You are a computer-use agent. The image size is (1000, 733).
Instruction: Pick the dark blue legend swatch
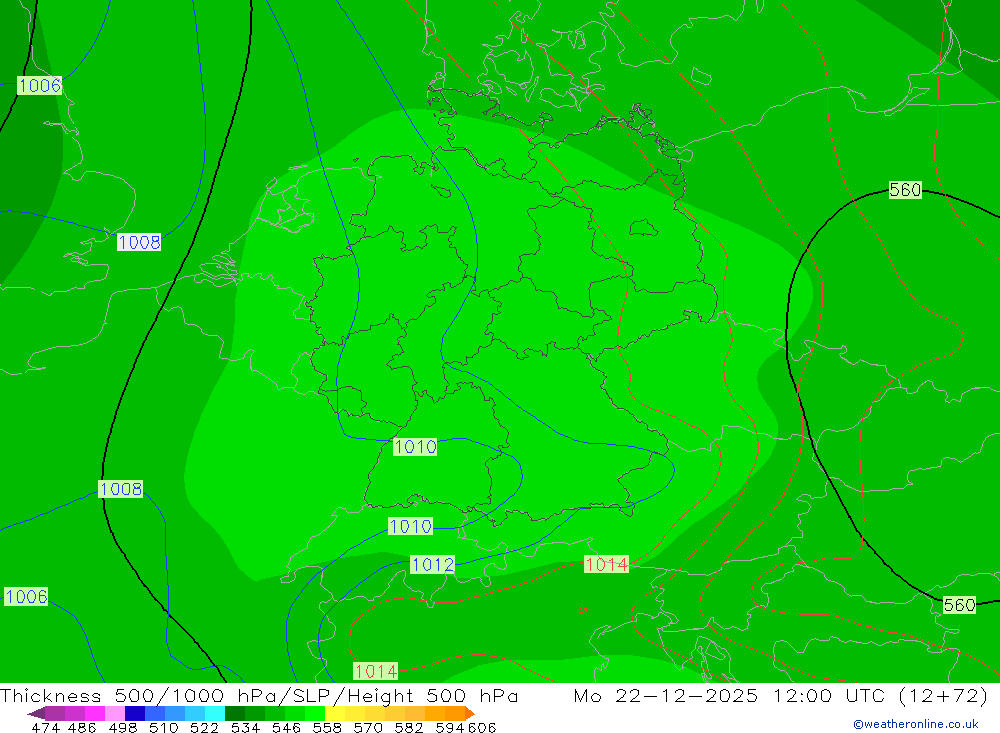point(135,713)
